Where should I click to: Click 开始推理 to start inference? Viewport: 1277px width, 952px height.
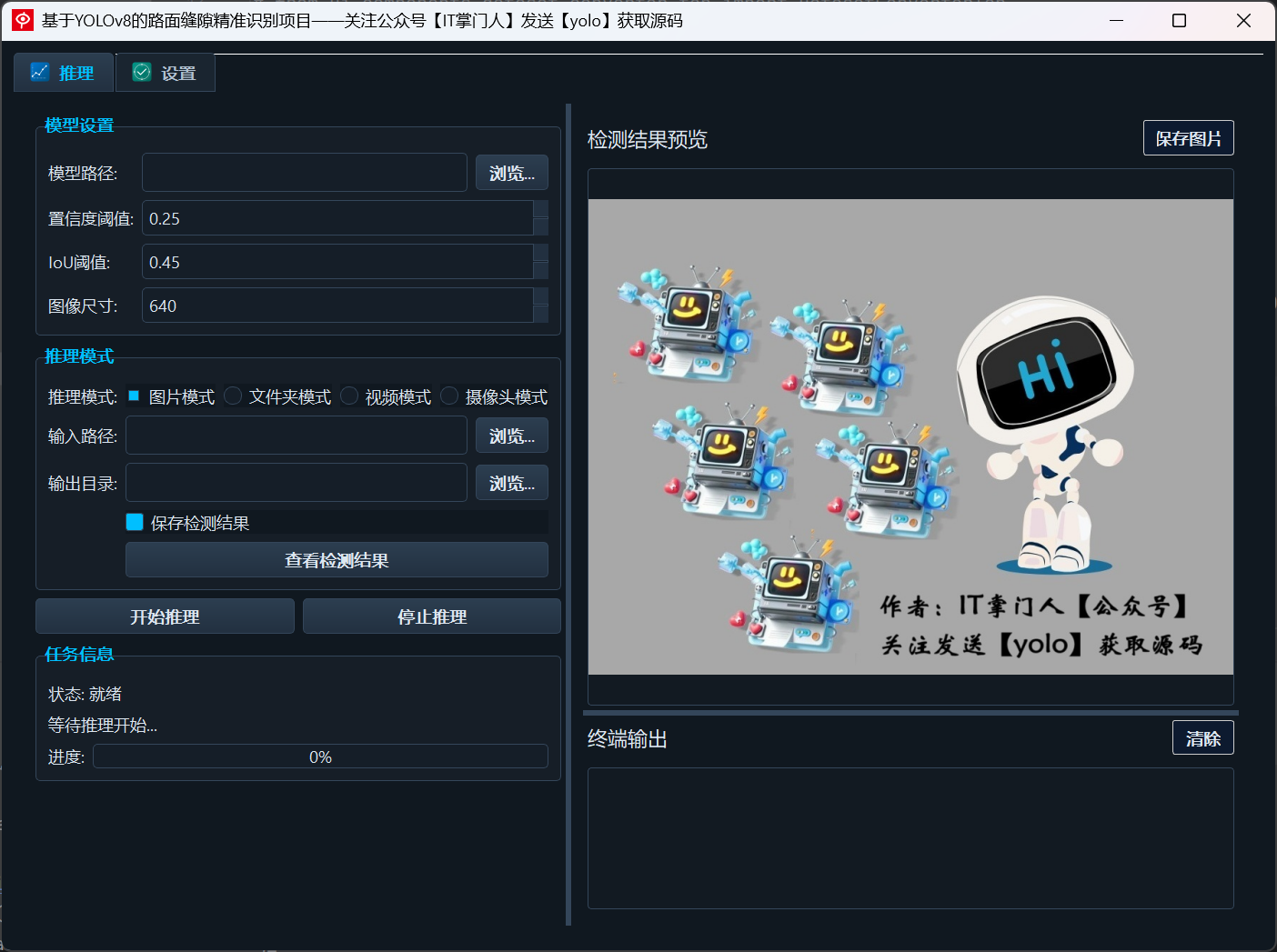165,616
